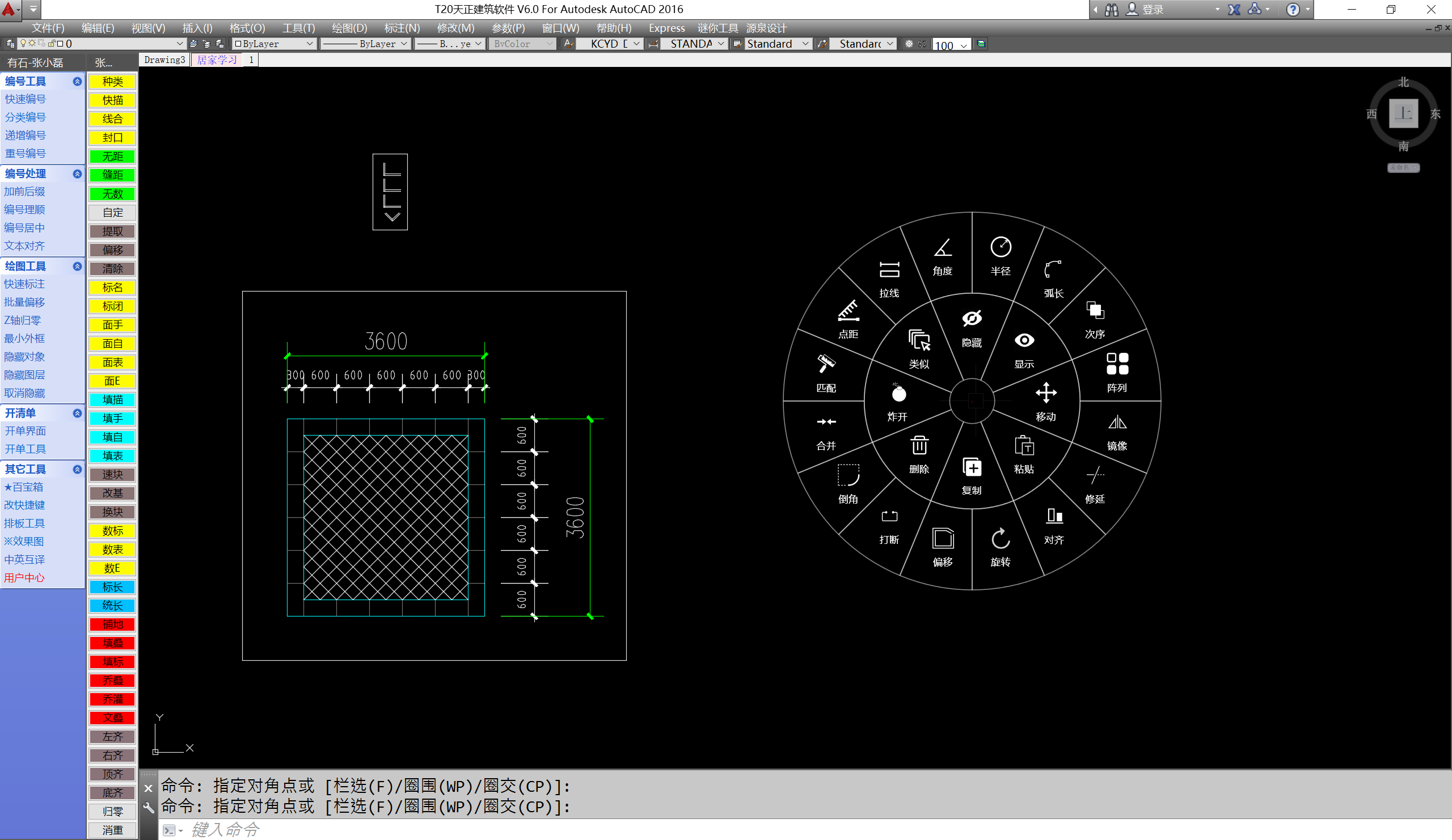Click the yellow 种类 button
Viewport: 1452px width, 840px height.
[113, 82]
